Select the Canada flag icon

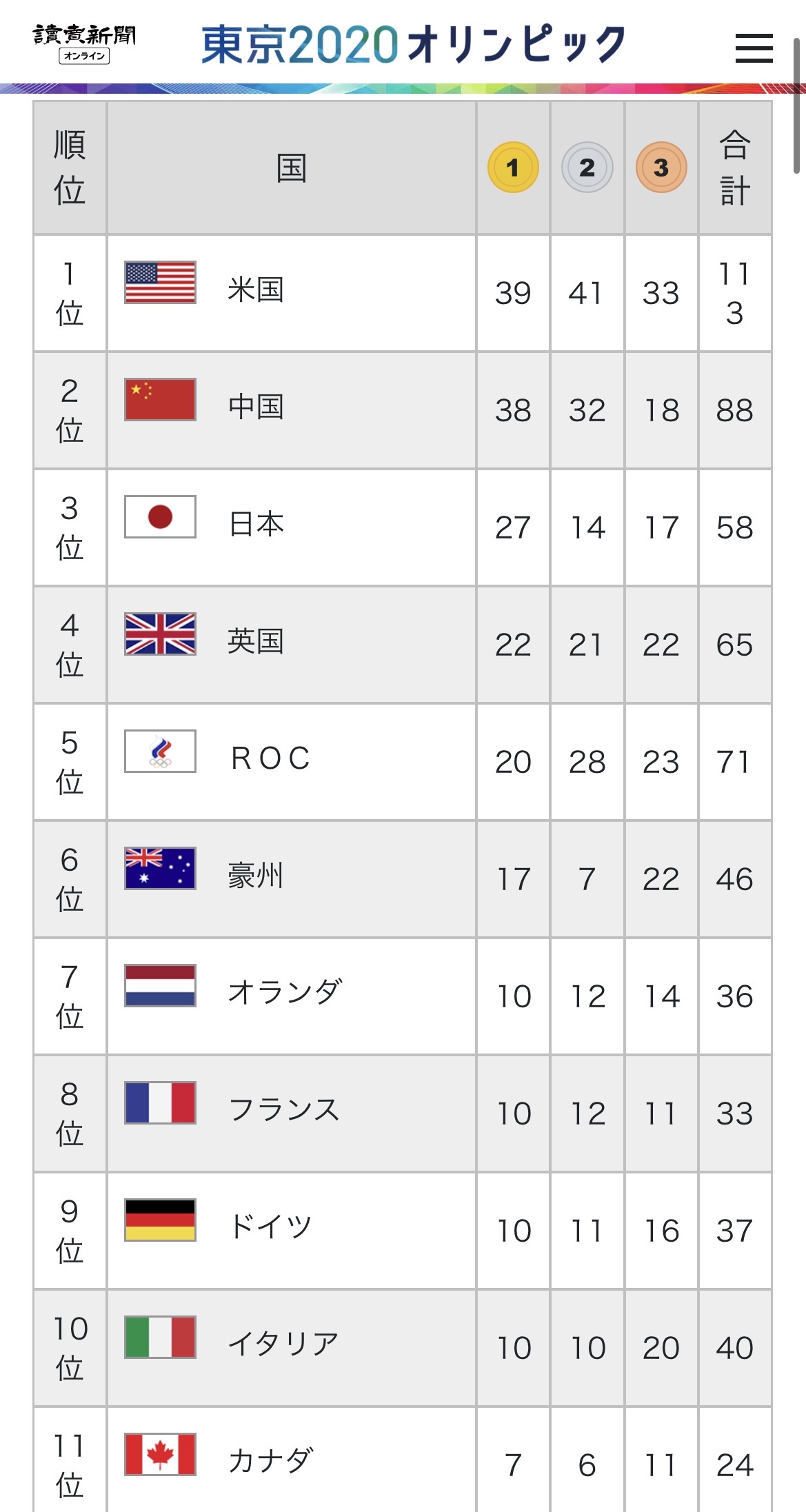(x=160, y=1454)
